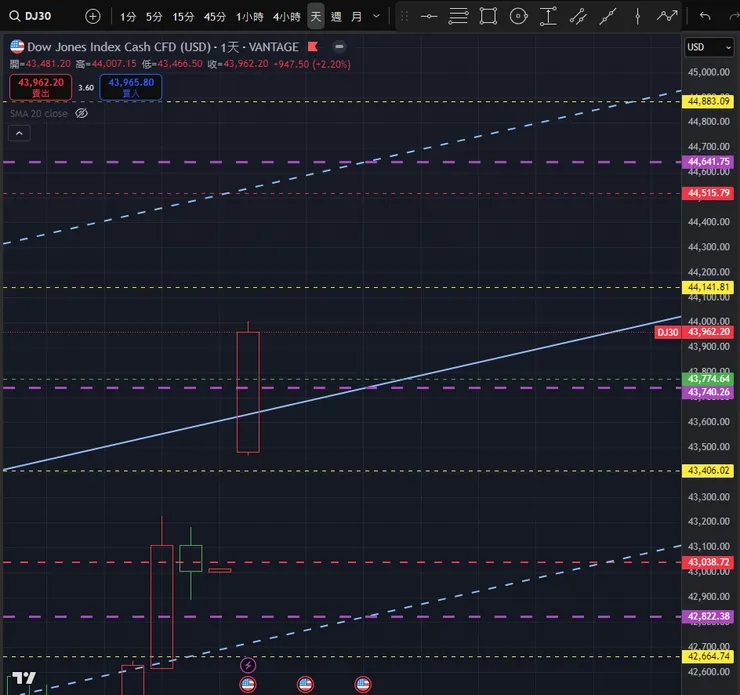
Task: Collapse the indicator legend with chevron
Action: [19, 134]
